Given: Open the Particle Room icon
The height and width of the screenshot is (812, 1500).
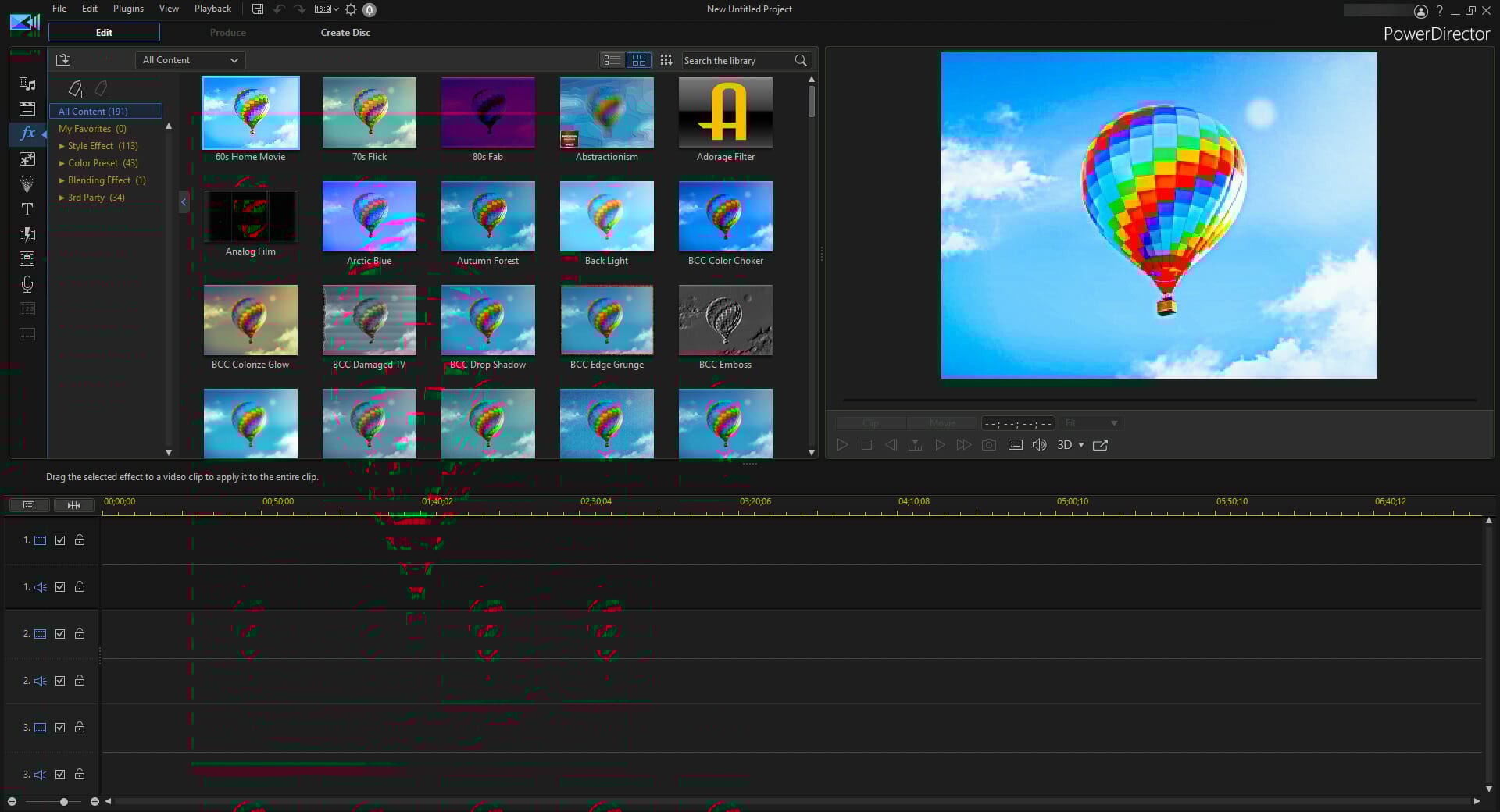Looking at the screenshot, I should [x=27, y=184].
